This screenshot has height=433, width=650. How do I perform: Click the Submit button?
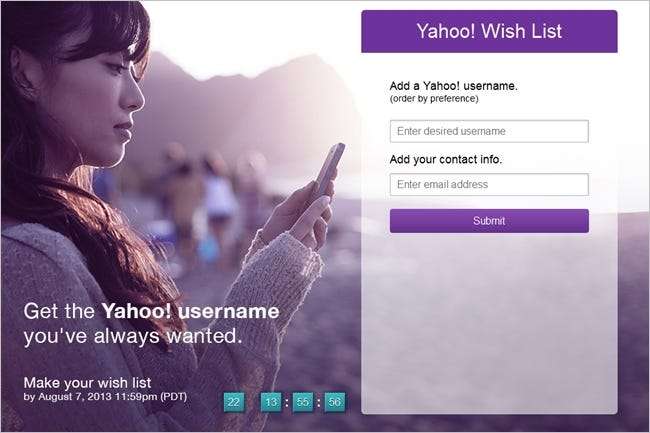(x=489, y=221)
